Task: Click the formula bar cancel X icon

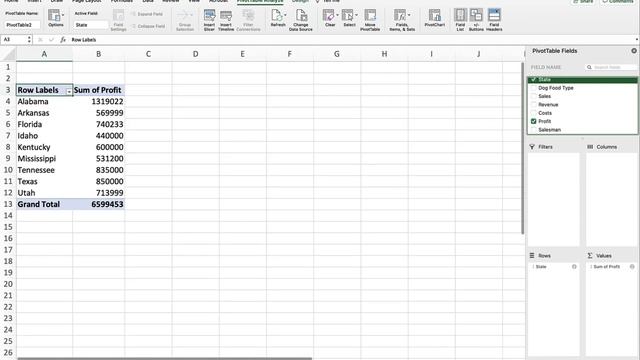Action: (x=40, y=40)
